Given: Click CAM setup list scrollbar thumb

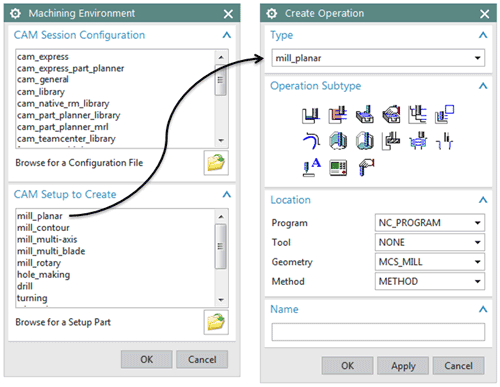Looking at the screenshot, I should tap(220, 246).
